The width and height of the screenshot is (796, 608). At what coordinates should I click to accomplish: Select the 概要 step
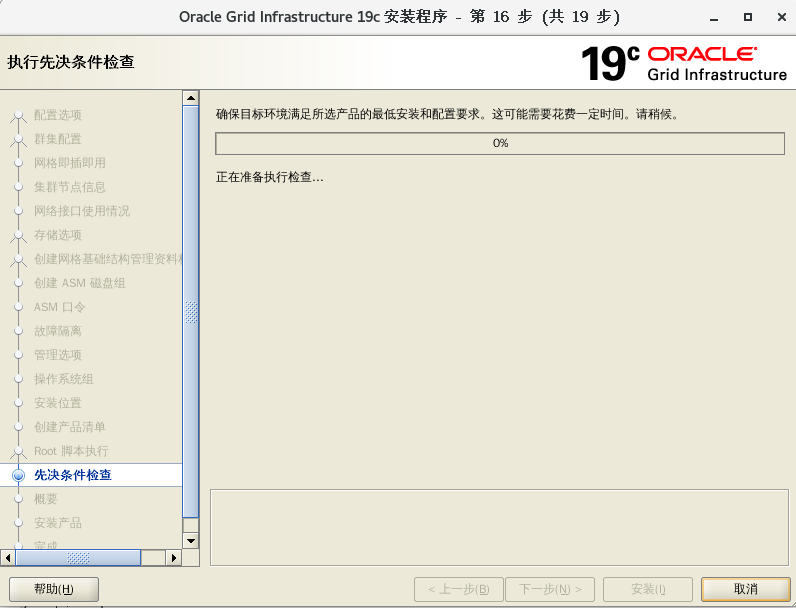45,499
